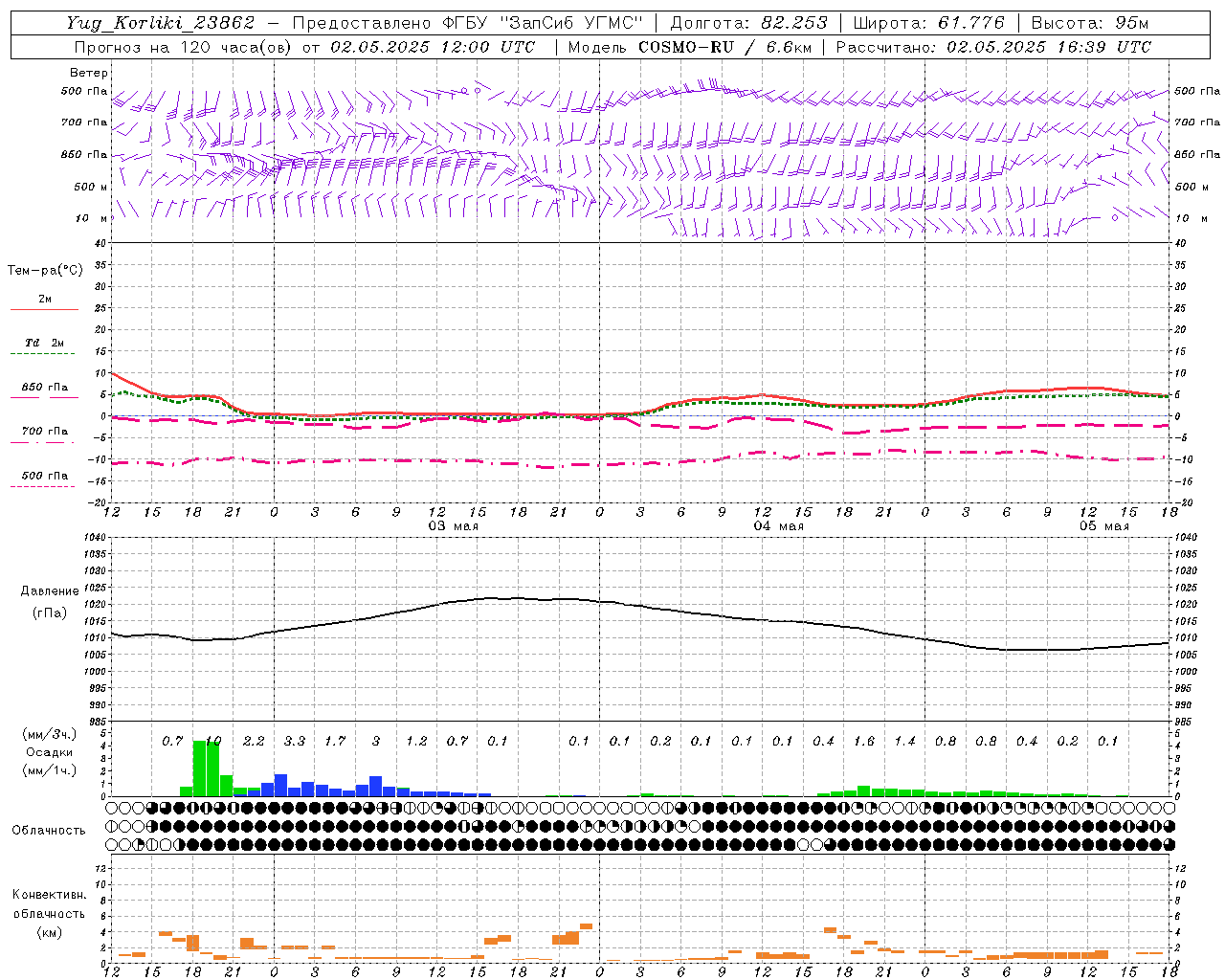
Task: Click the precipitation value 3.3
Action: coord(295,741)
